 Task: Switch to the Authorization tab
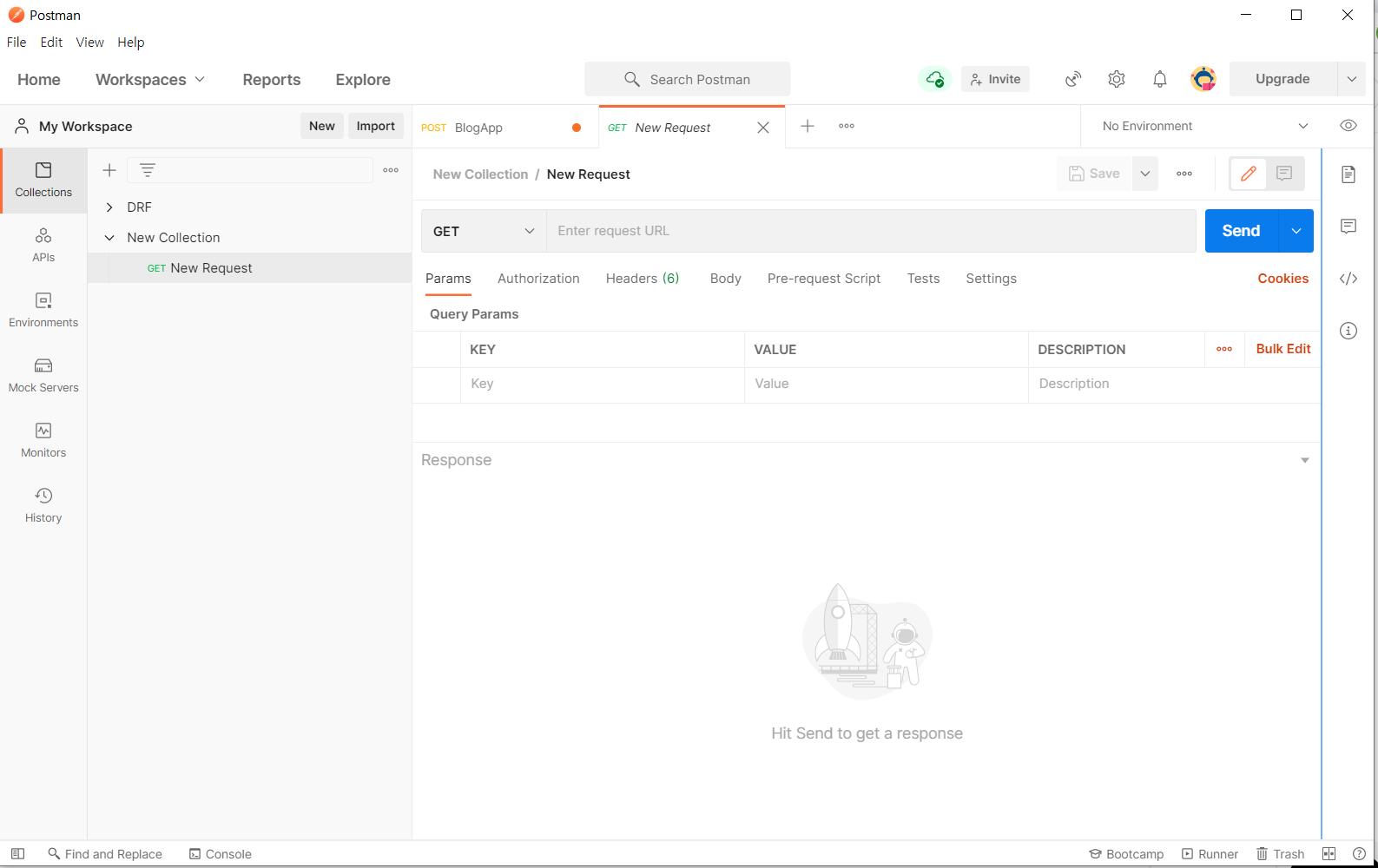click(538, 279)
